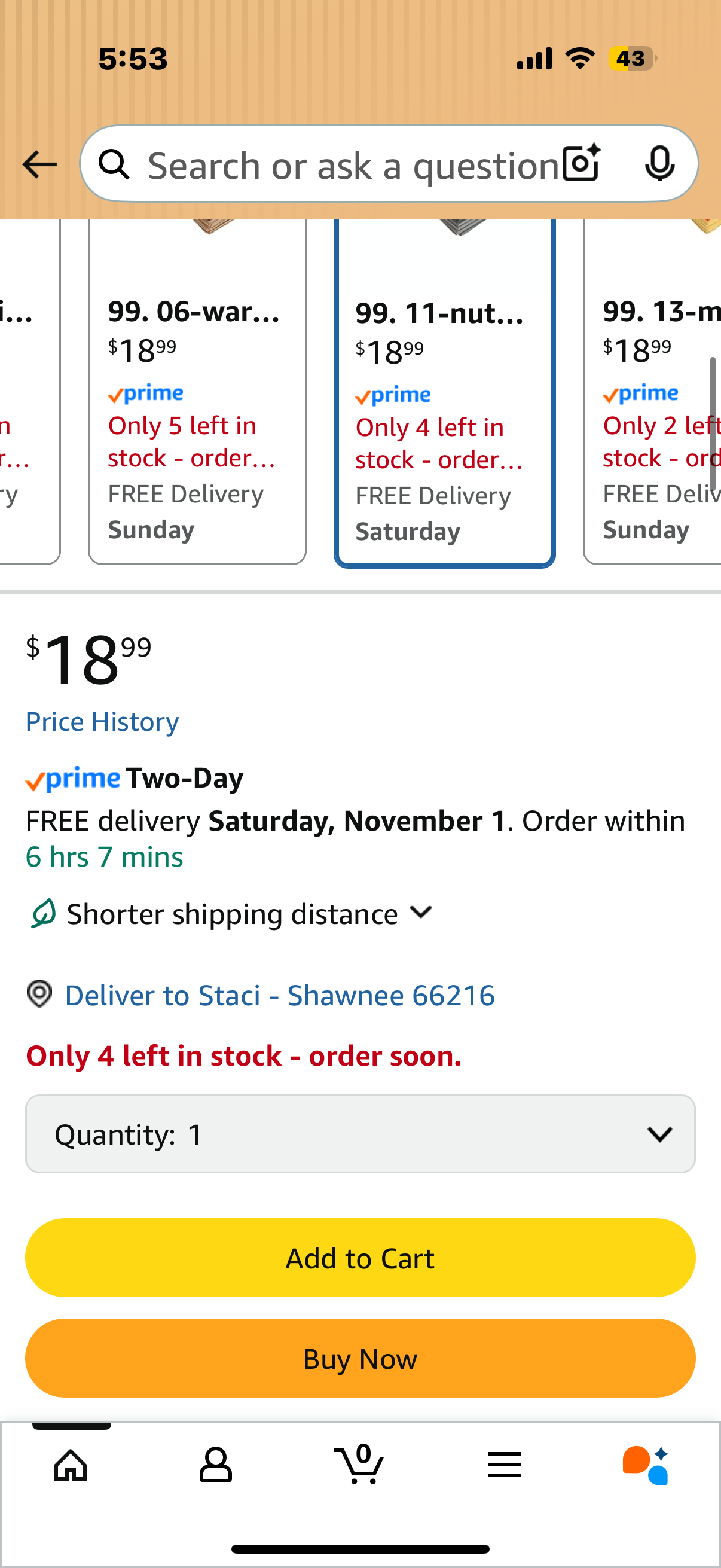Select the 11-nut color variant card
Screen dimensions: 721x1568
444,414
